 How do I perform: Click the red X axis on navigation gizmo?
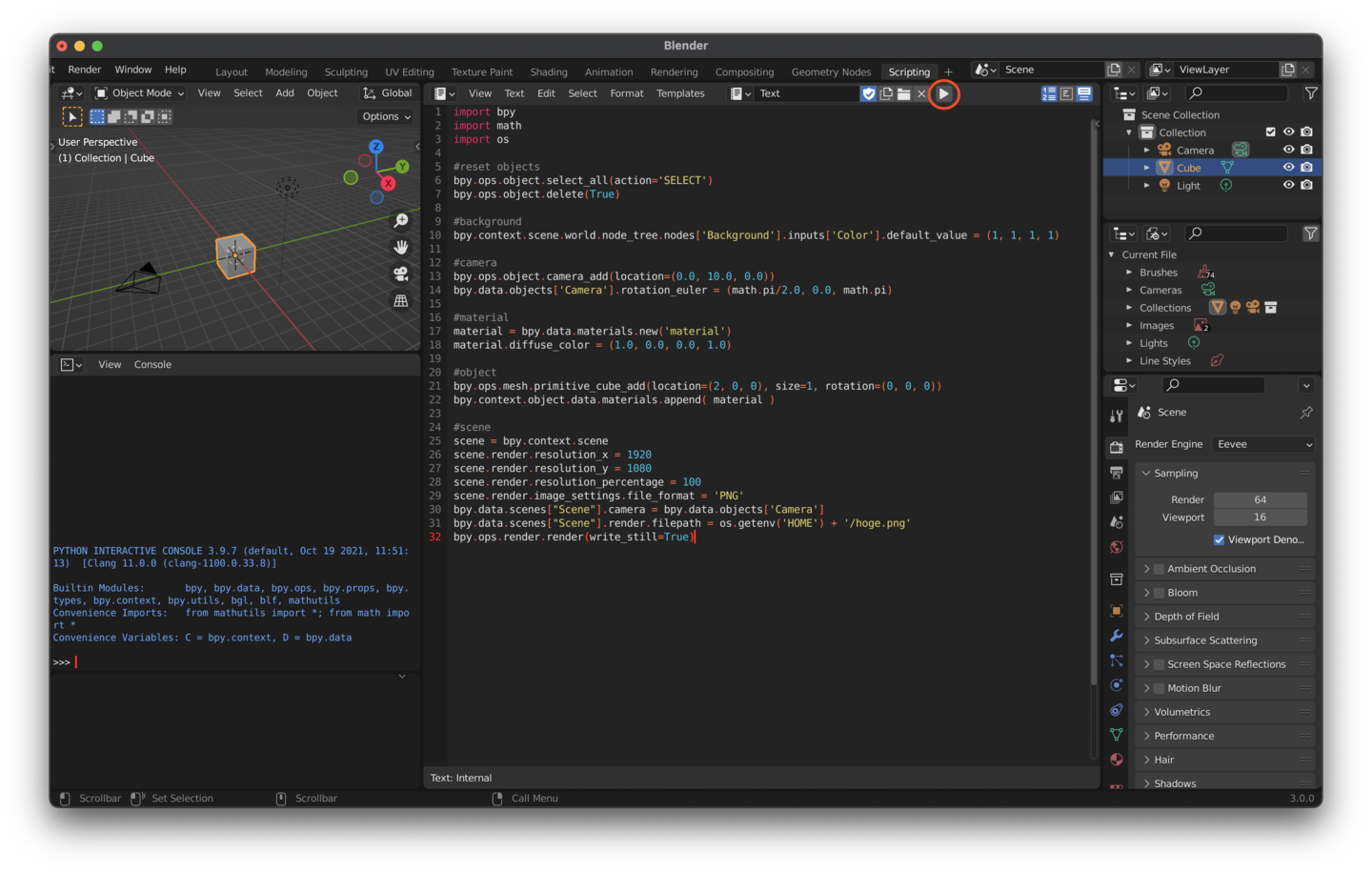pos(388,183)
